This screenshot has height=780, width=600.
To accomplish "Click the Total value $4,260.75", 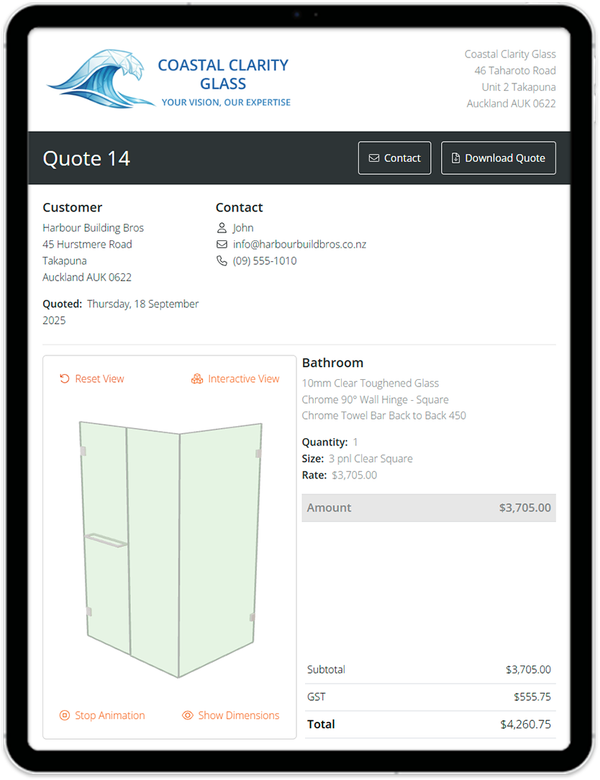I will click(x=526, y=724).
